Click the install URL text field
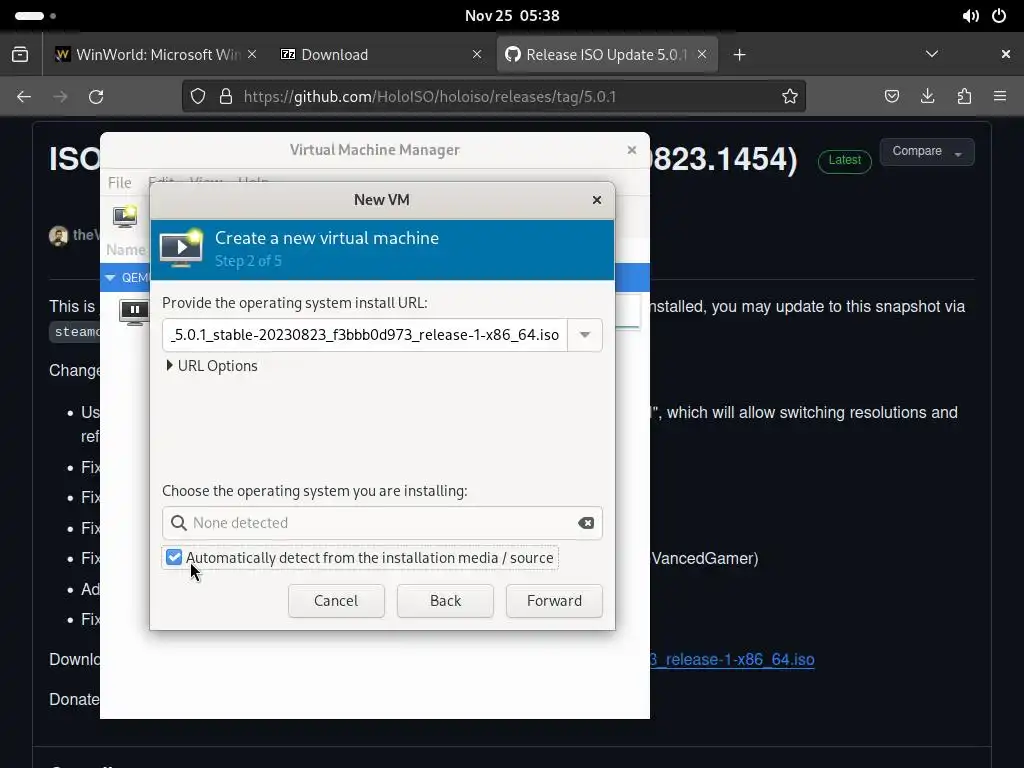 364,335
